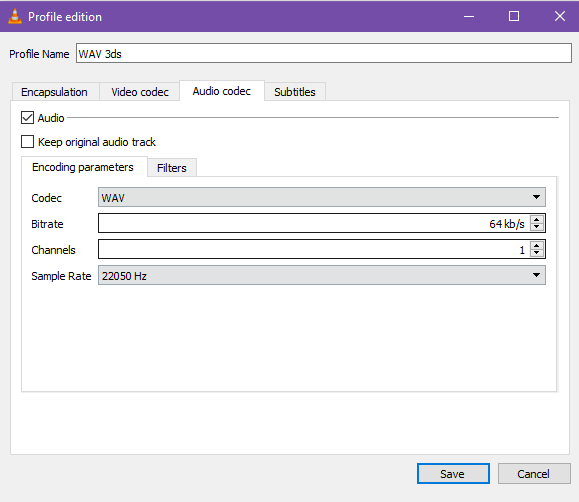Click the Profile Name label

click(x=39, y=54)
